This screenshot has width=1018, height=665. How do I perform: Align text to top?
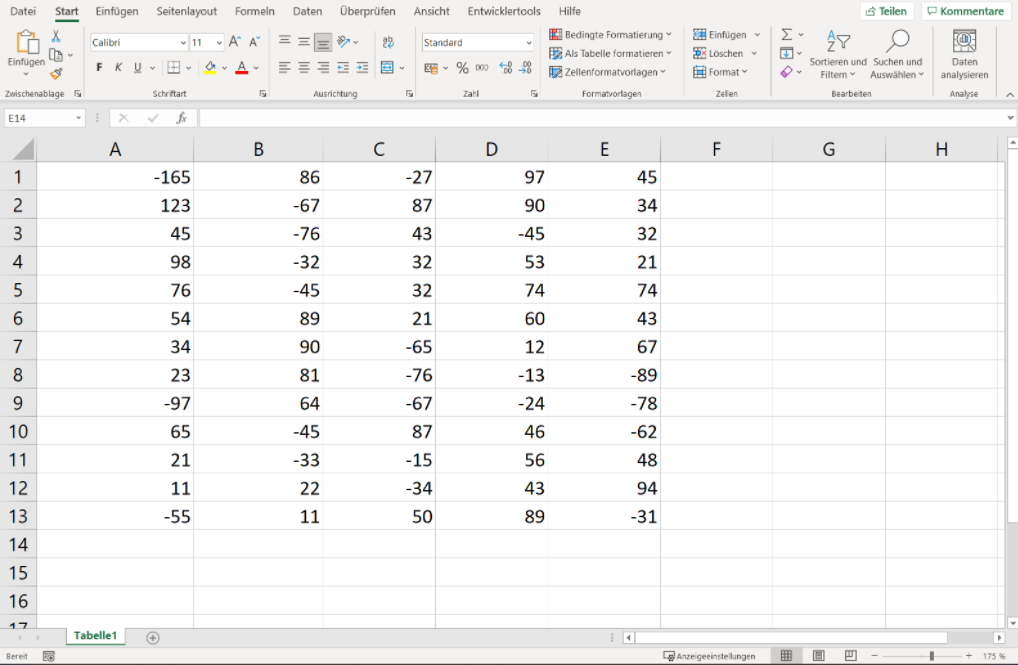point(284,42)
